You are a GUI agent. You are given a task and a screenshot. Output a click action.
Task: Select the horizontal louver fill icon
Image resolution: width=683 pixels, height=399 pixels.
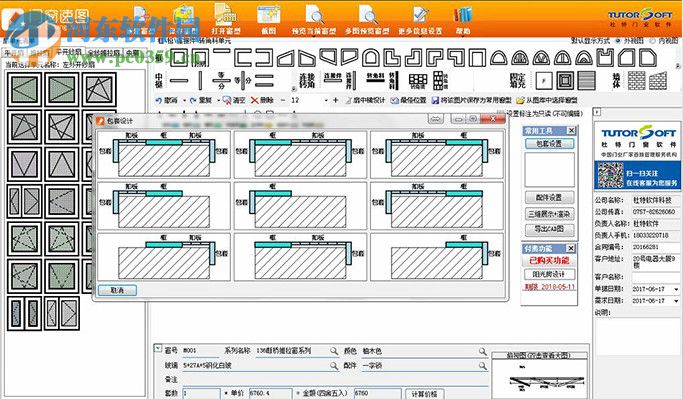586,81
